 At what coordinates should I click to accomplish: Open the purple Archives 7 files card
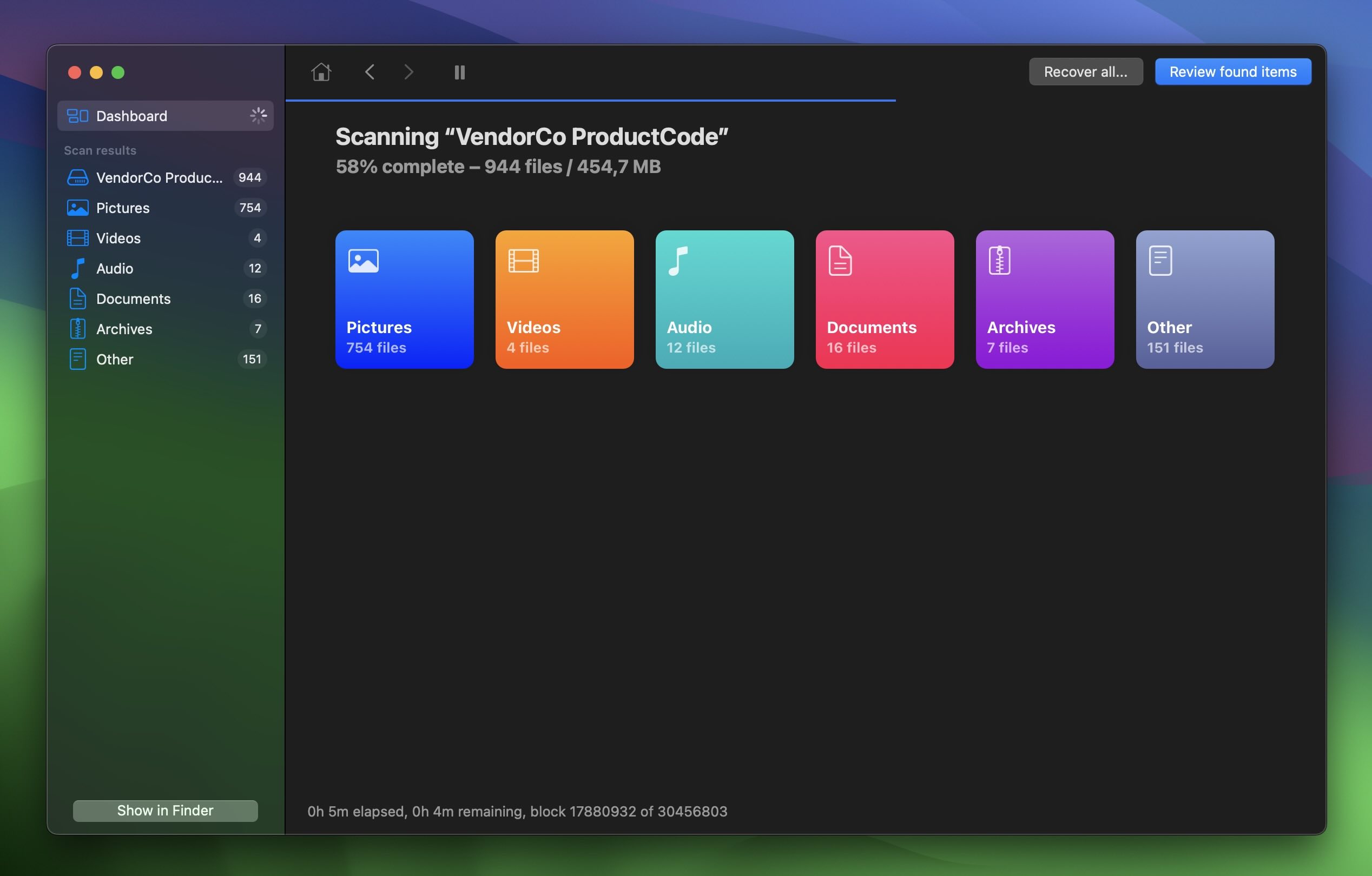[1045, 300]
